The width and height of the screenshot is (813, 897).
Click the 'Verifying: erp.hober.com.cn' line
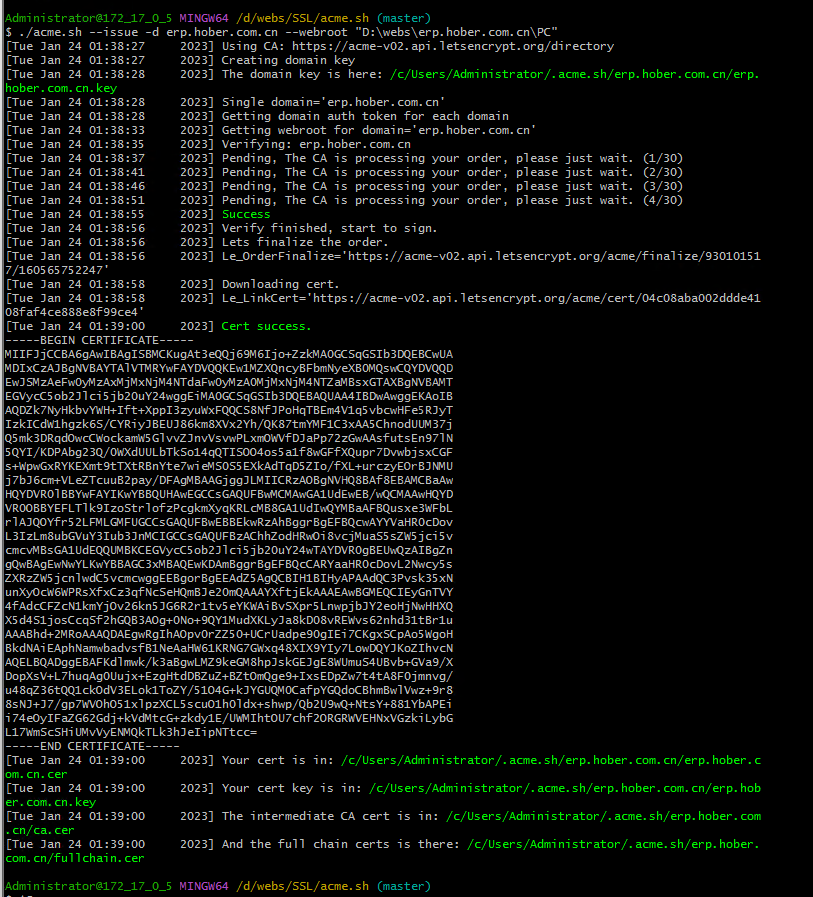coord(316,144)
